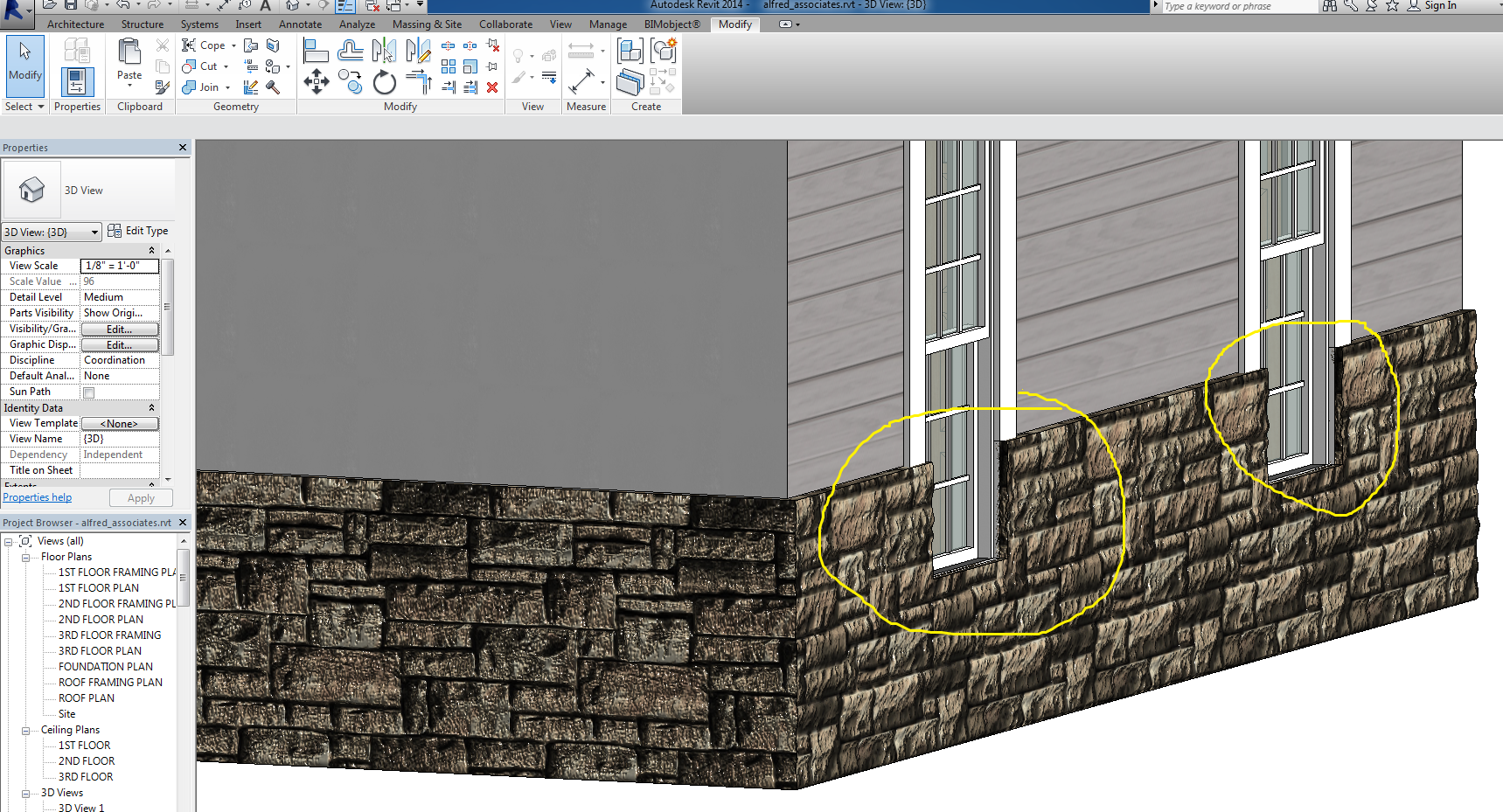Open the Annotate ribbon tab
This screenshot has height=812, width=1503.
click(300, 24)
